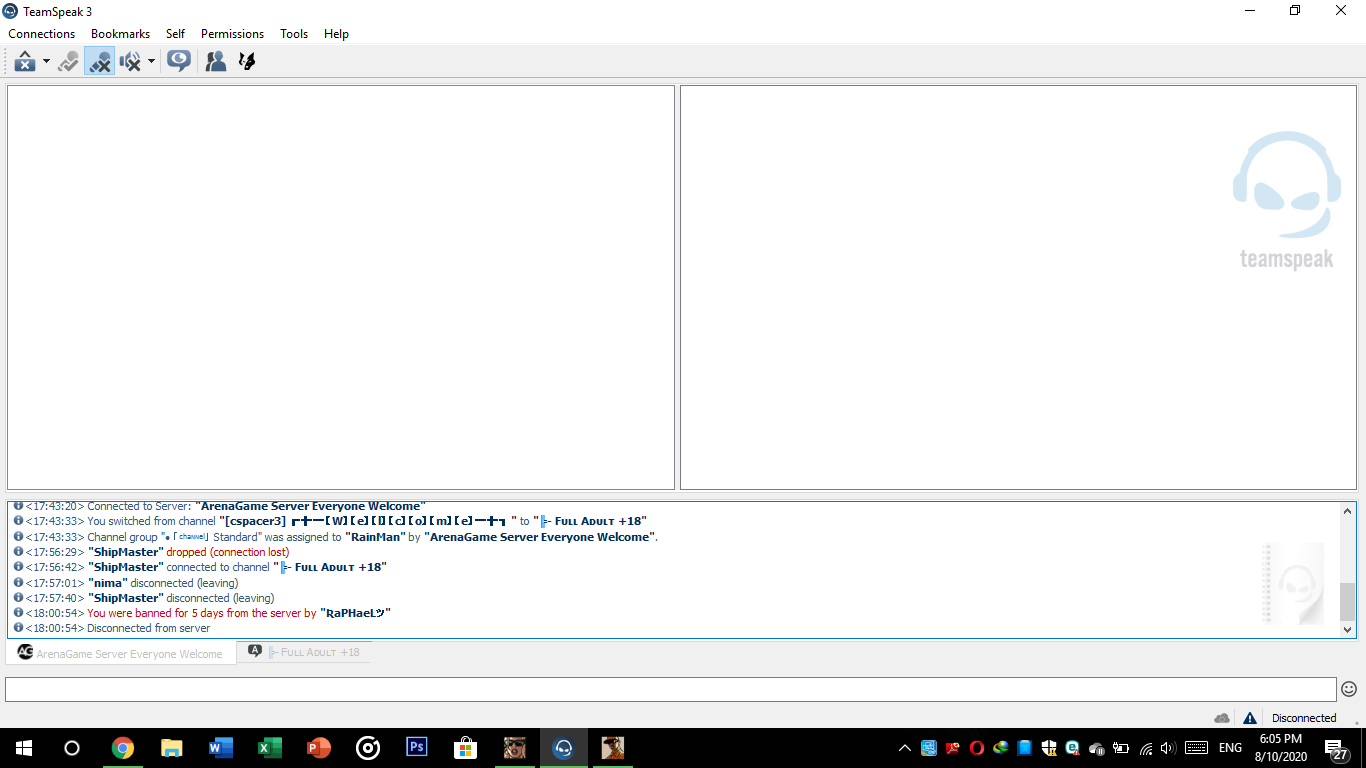Click the chat message input field
1366x768 pixels.
click(670, 689)
